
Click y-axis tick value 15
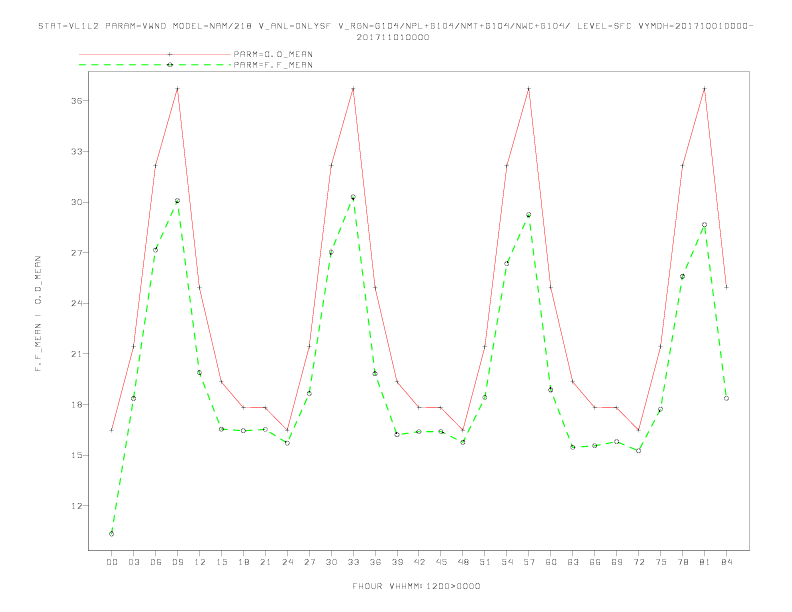pyautogui.click(x=76, y=455)
